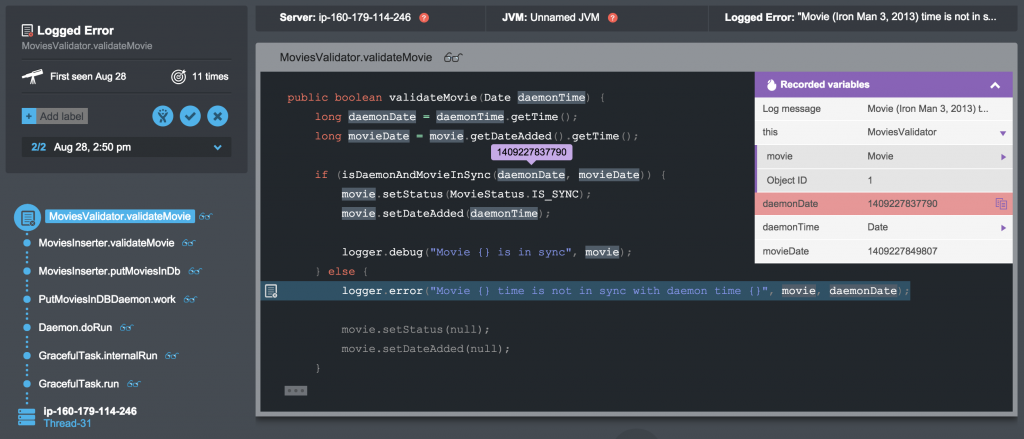
Task: Select PutMoviesInDBDaemon.work stack frame
Action: click(107, 299)
